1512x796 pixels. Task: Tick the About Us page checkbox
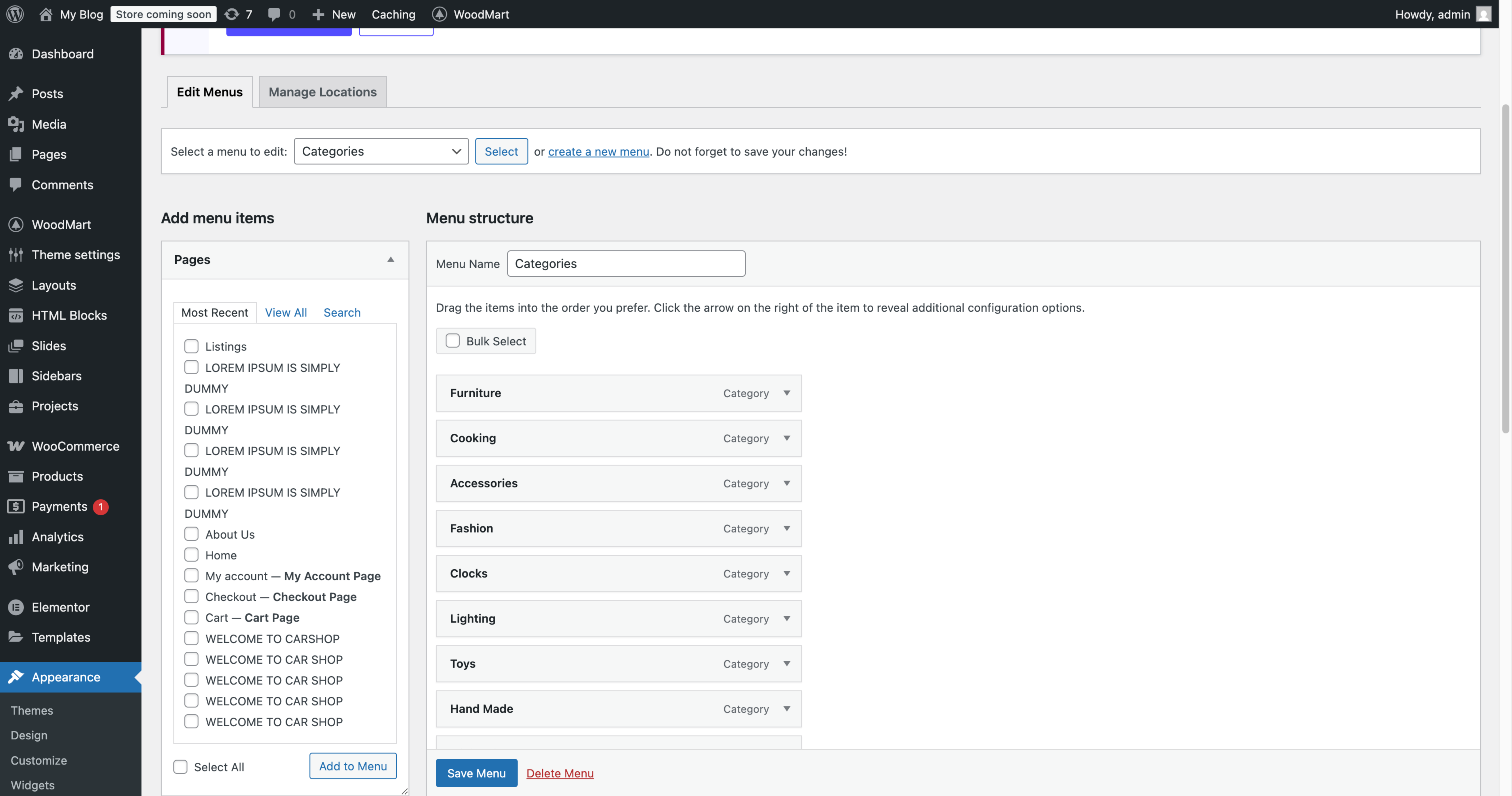191,534
